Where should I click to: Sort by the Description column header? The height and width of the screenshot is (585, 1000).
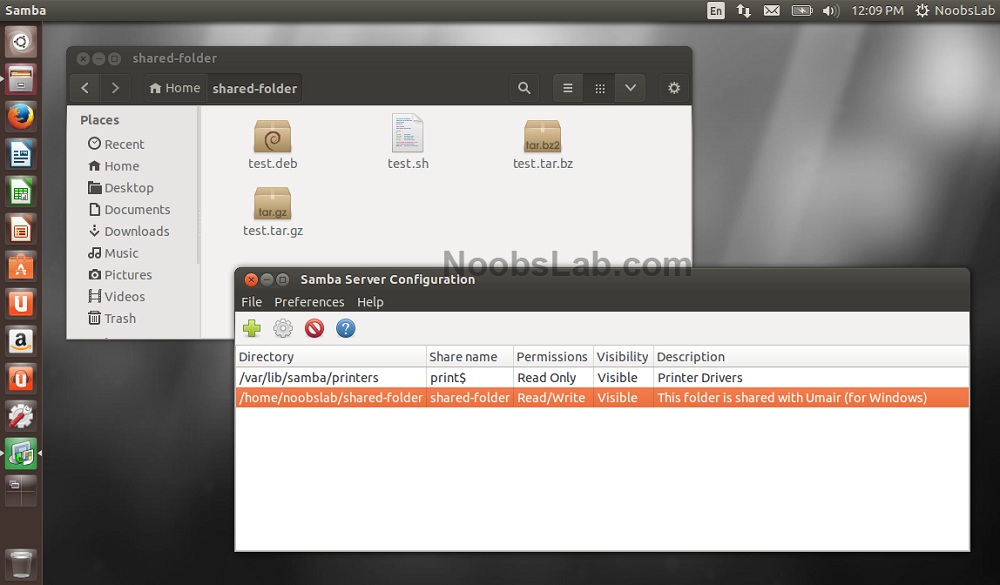tap(811, 357)
